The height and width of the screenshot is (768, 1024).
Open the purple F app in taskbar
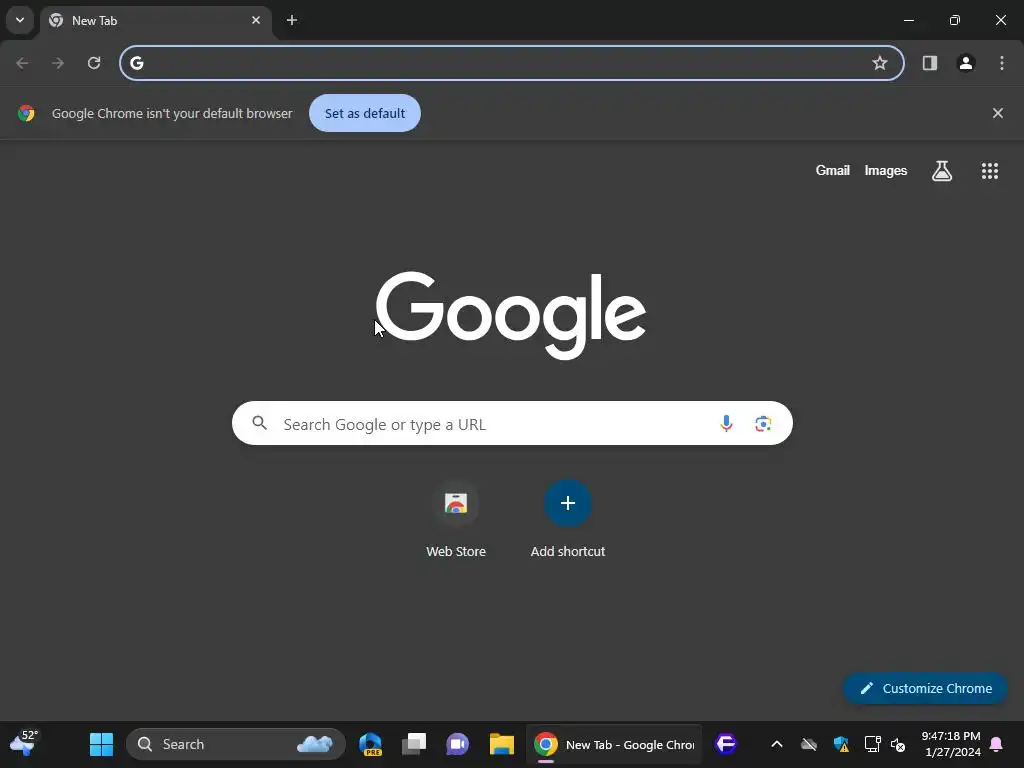[x=726, y=744]
